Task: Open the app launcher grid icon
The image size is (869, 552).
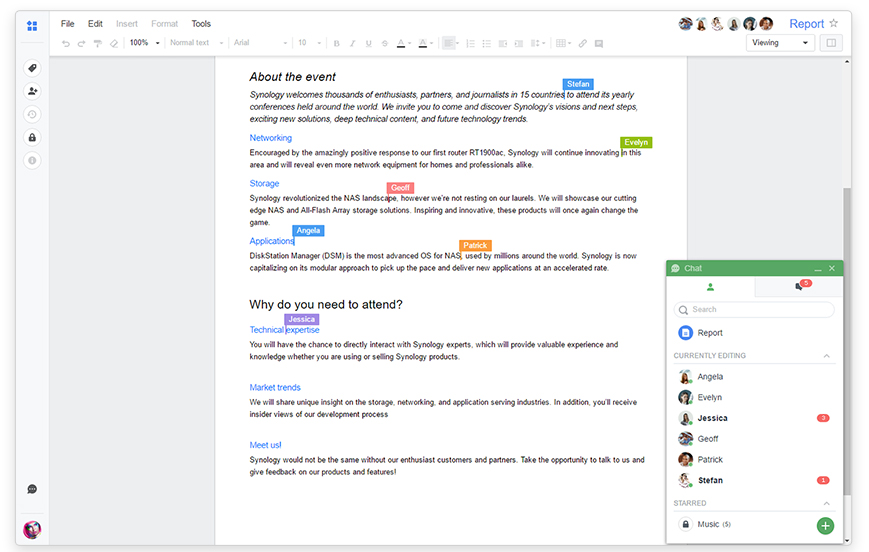Action: tap(32, 25)
